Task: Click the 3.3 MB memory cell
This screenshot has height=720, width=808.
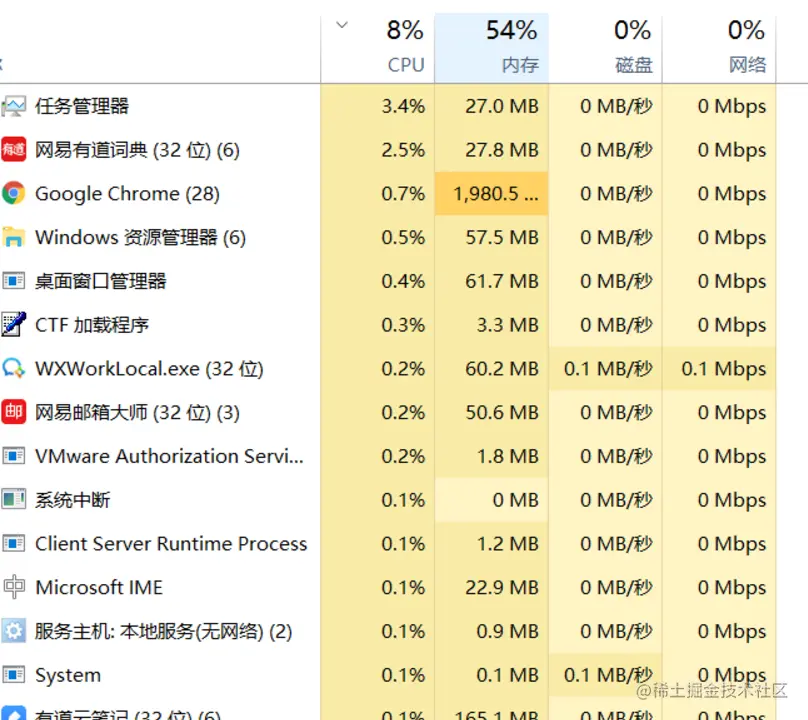Action: click(492, 325)
